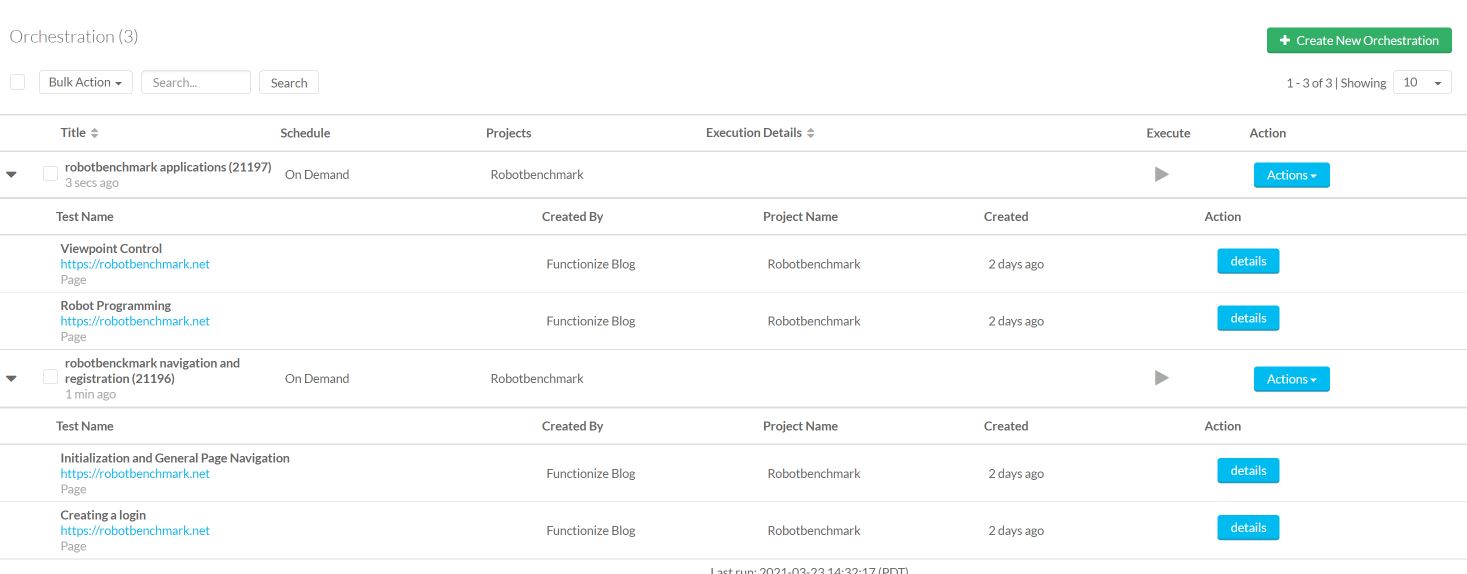
Task: Open robotbenchmark.net link under Viewpoint Control
Action: tap(135, 264)
